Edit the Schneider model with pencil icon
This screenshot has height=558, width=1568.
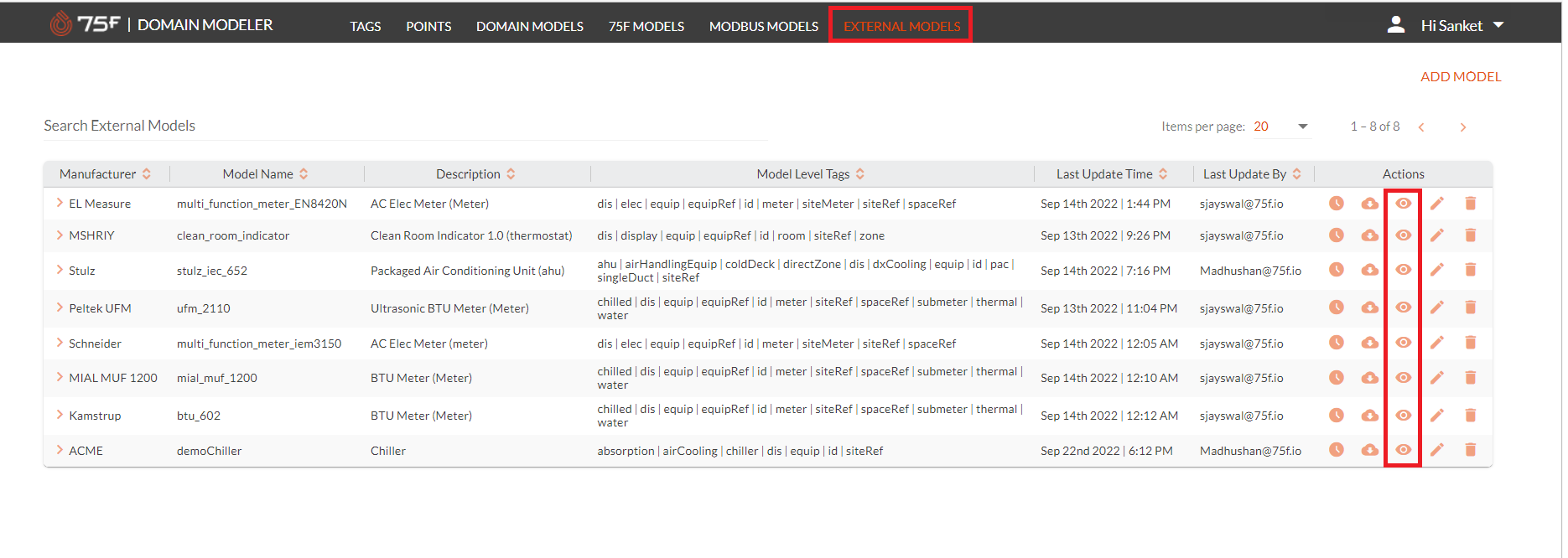coord(1437,343)
